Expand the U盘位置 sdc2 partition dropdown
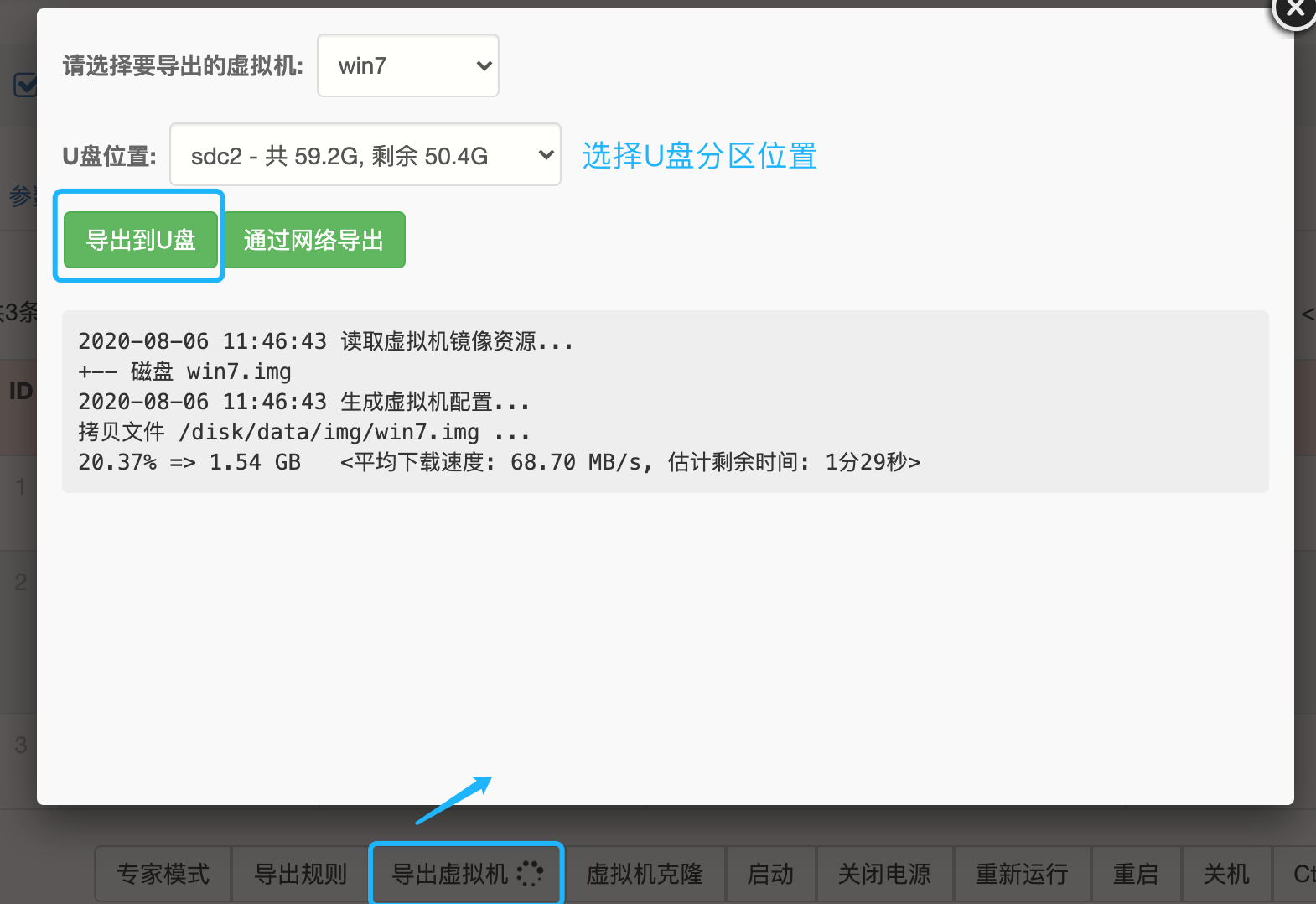Image resolution: width=1316 pixels, height=904 pixels. click(x=365, y=155)
